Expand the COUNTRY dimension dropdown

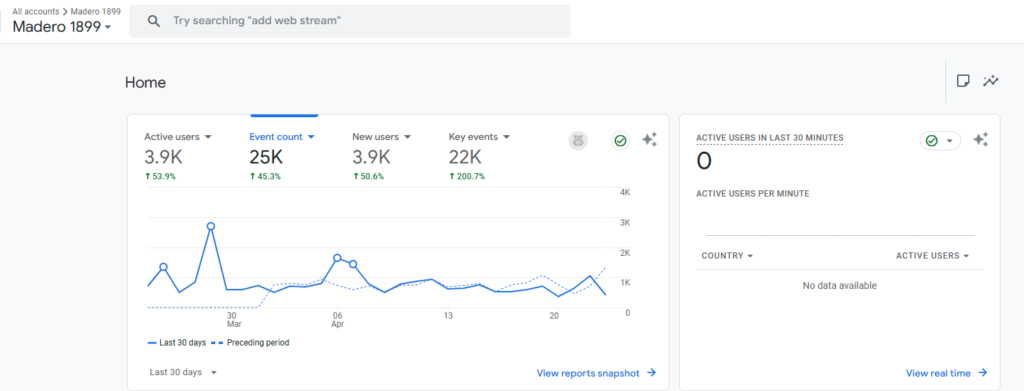point(727,256)
